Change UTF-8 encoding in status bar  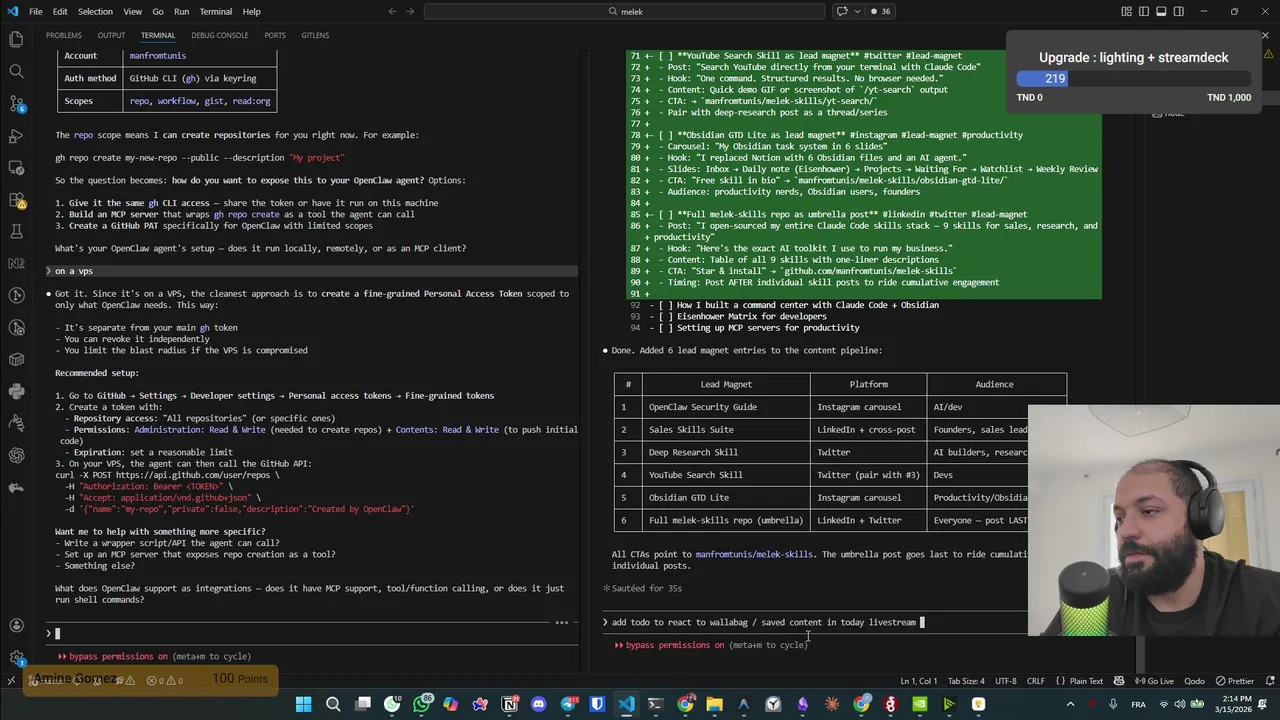[x=1005, y=681]
